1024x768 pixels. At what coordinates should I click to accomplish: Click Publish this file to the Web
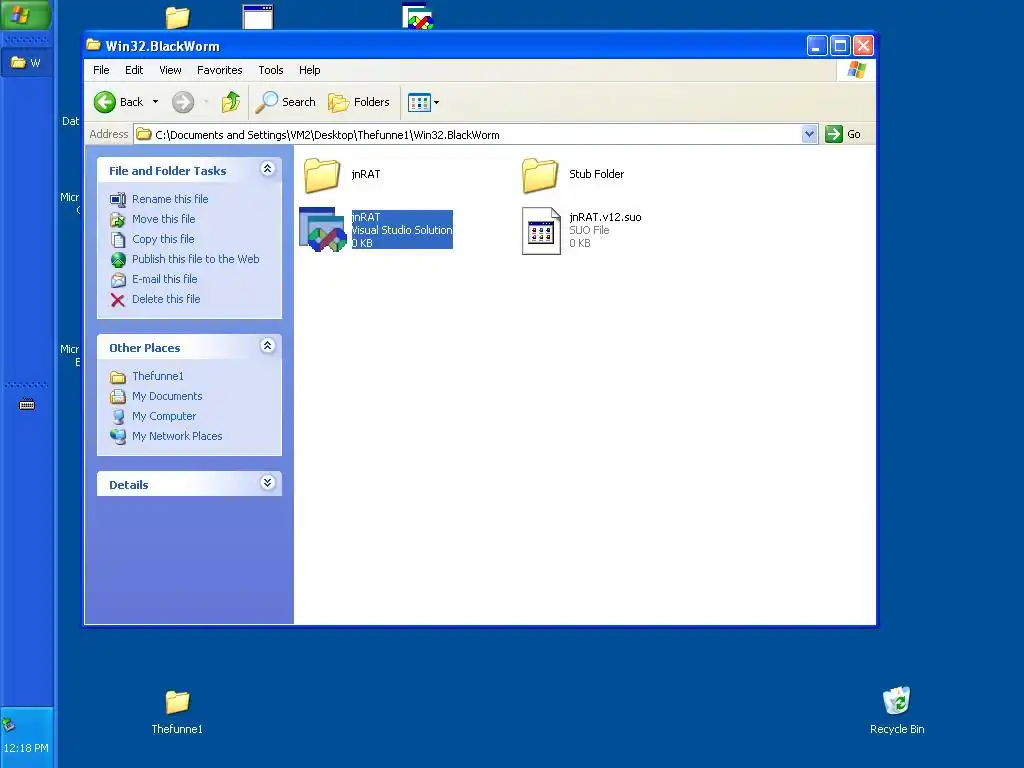coord(195,259)
